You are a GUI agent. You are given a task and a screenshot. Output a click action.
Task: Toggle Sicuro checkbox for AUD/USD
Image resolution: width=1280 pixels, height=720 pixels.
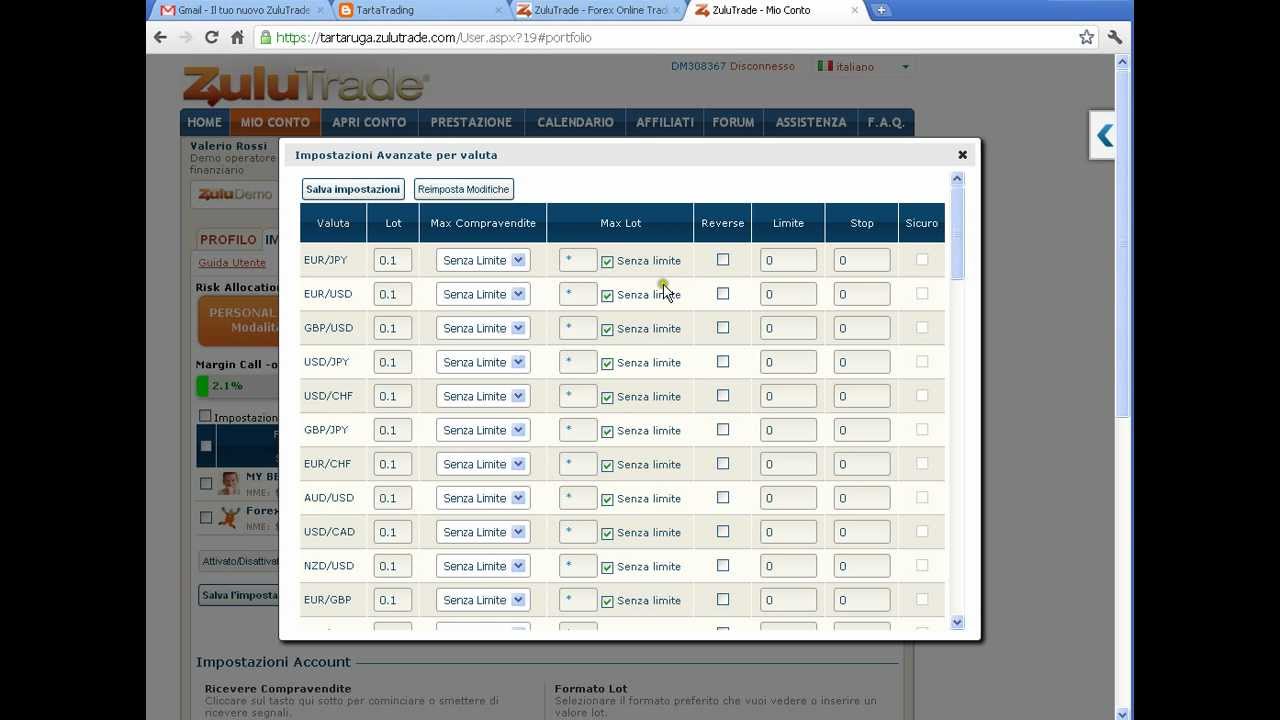click(x=922, y=498)
